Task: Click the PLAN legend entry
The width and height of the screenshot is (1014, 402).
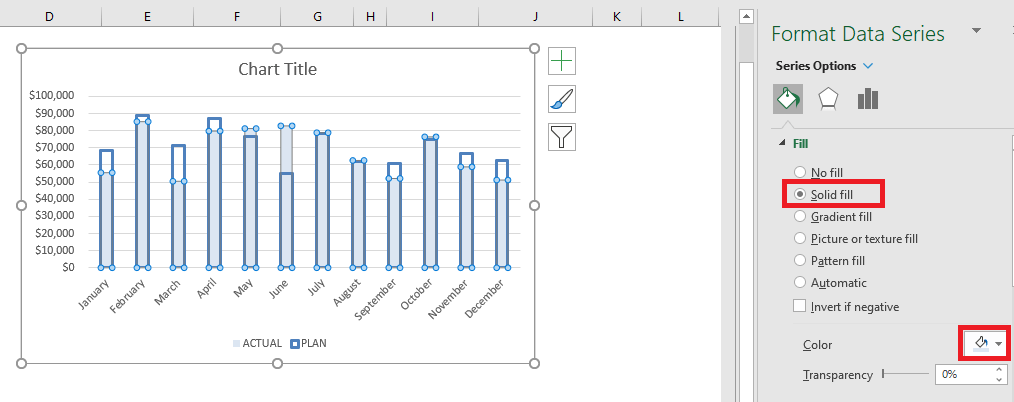Action: pyautogui.click(x=308, y=343)
